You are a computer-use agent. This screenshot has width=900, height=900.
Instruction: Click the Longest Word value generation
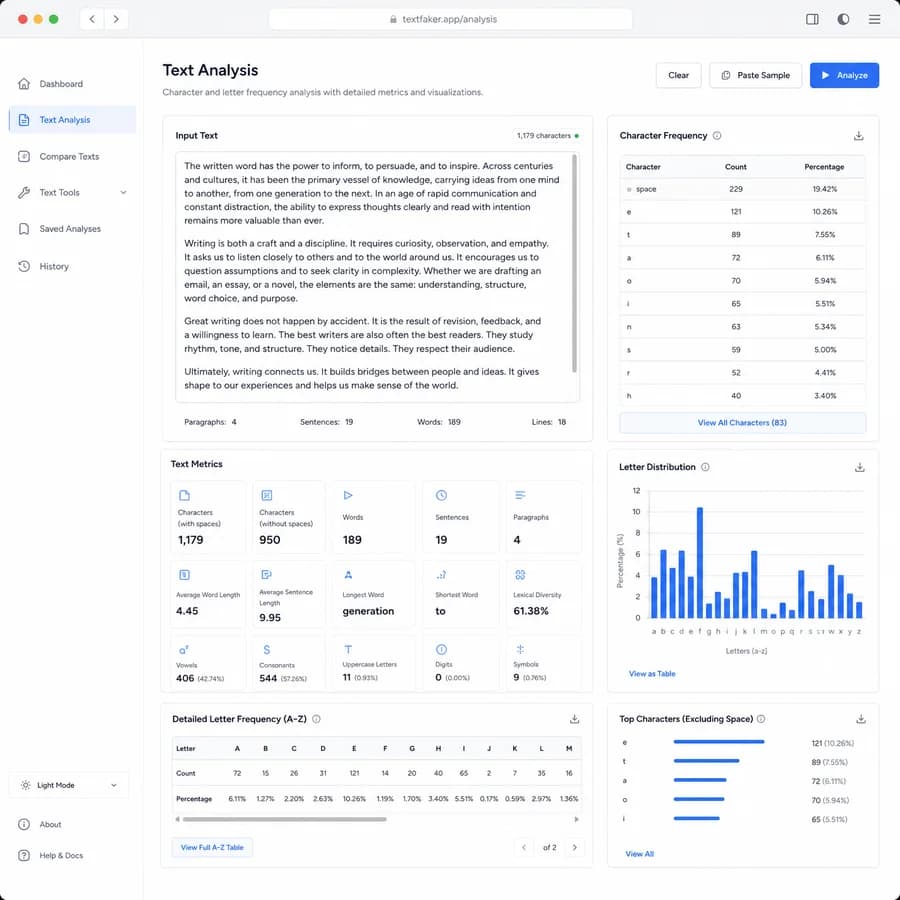pos(368,611)
